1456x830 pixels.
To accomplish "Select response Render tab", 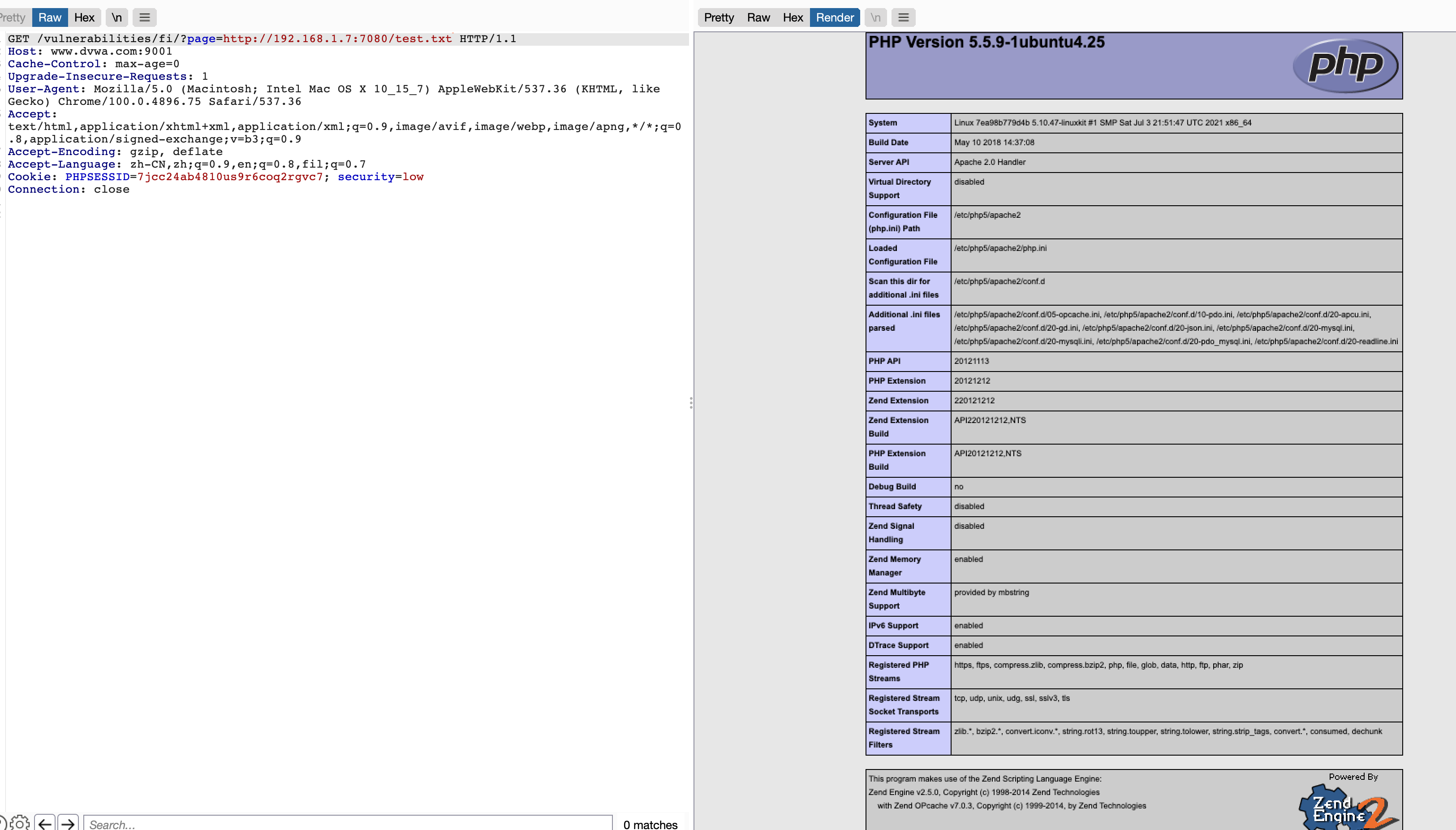I will [x=834, y=17].
